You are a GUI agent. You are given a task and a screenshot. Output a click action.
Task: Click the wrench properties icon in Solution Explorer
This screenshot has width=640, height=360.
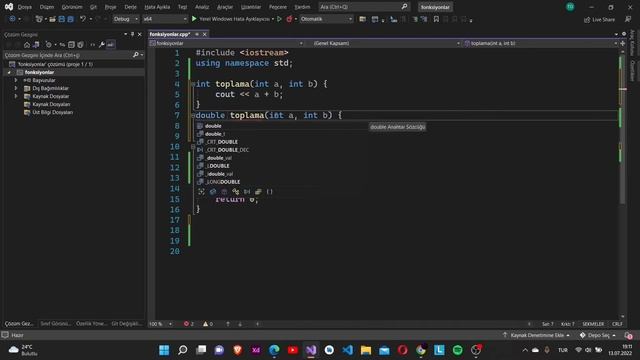coord(101,44)
